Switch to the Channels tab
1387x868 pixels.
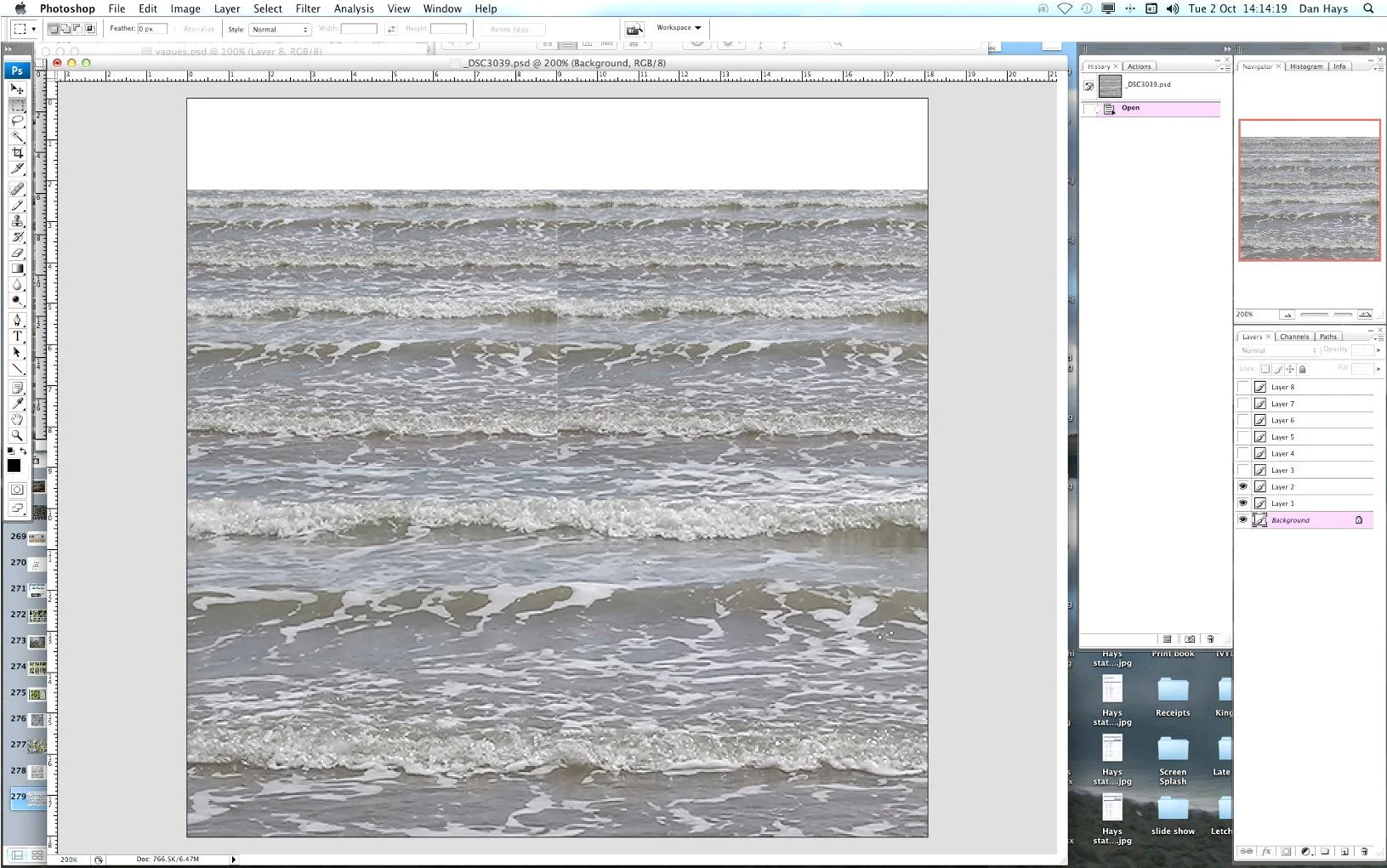(1294, 337)
